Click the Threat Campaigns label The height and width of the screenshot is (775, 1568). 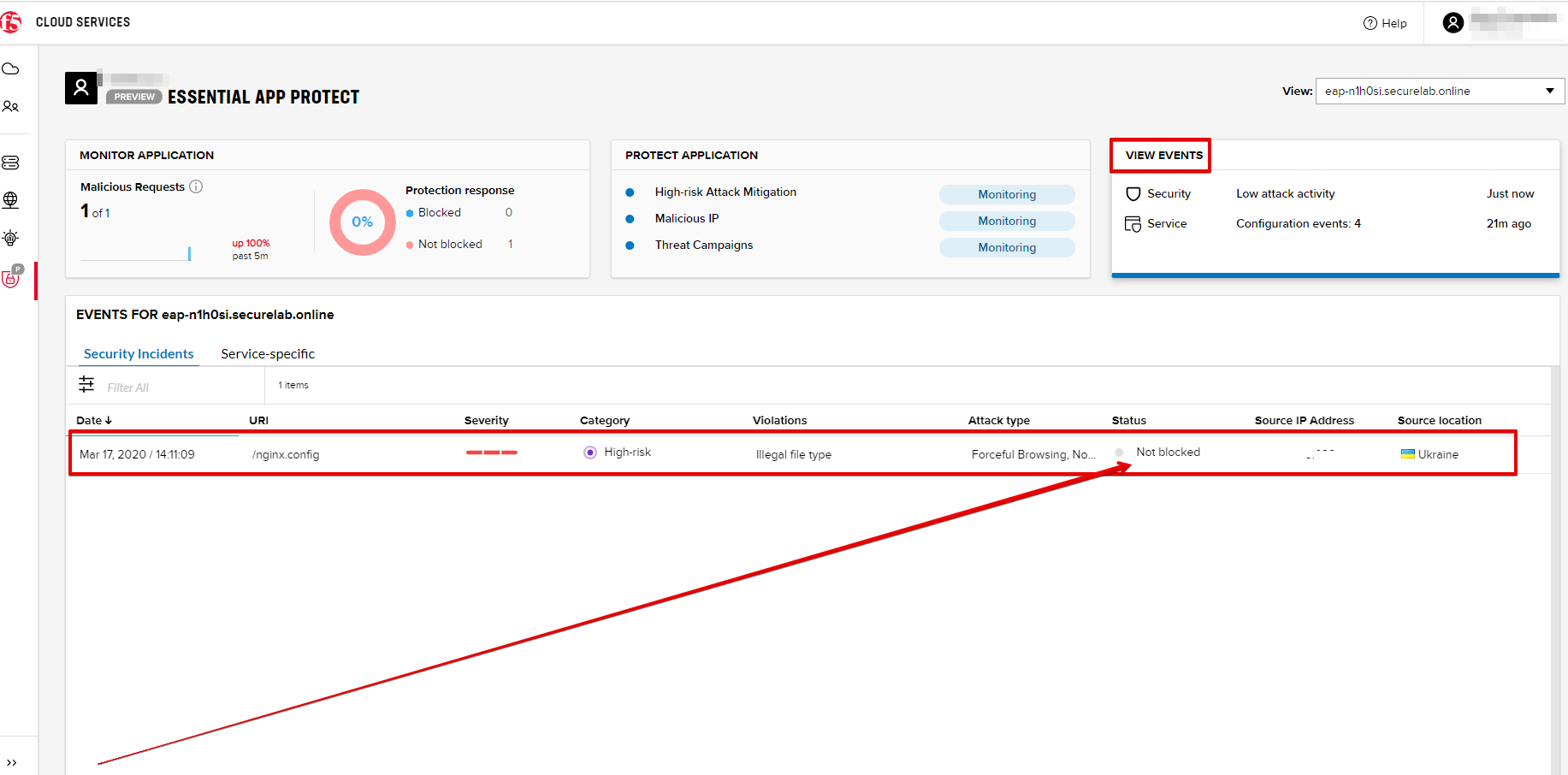point(704,246)
